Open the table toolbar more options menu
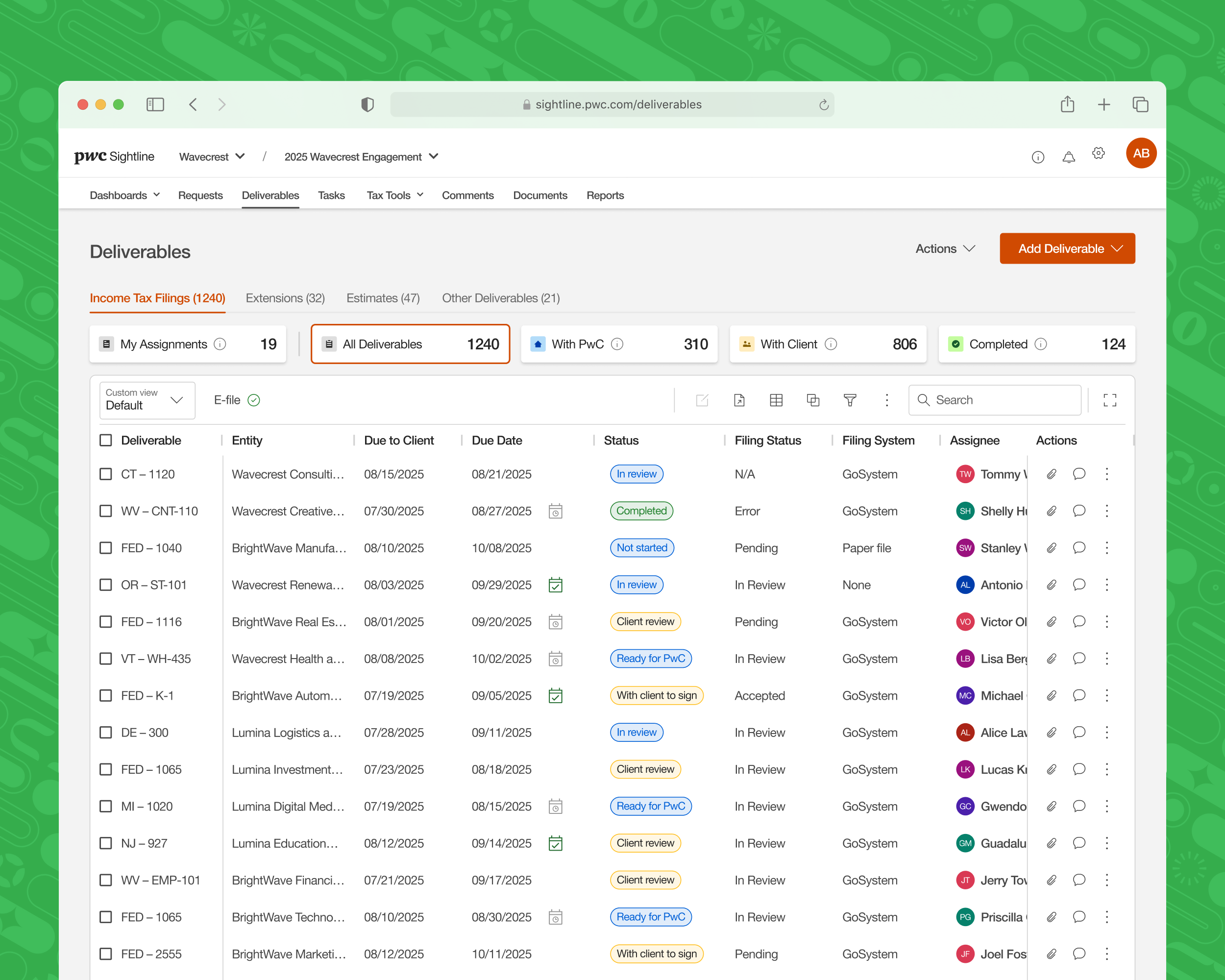 886,400
